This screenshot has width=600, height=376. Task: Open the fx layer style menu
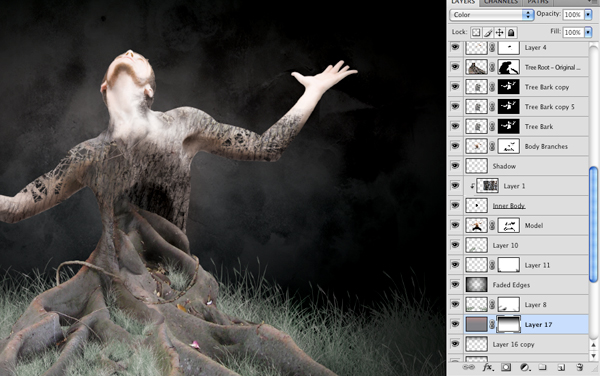(487, 368)
